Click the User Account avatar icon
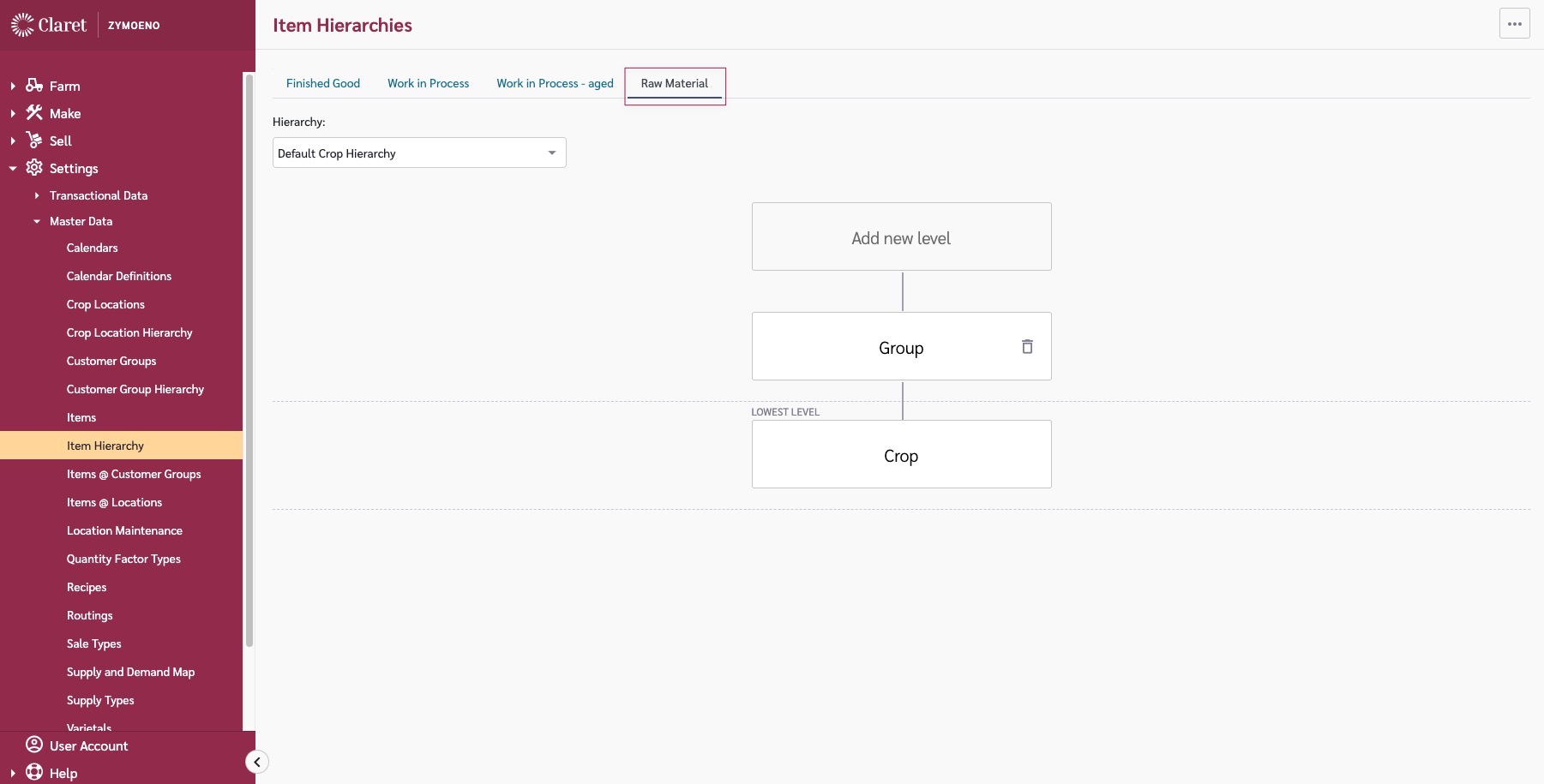The width and height of the screenshot is (1544, 784). [34, 744]
